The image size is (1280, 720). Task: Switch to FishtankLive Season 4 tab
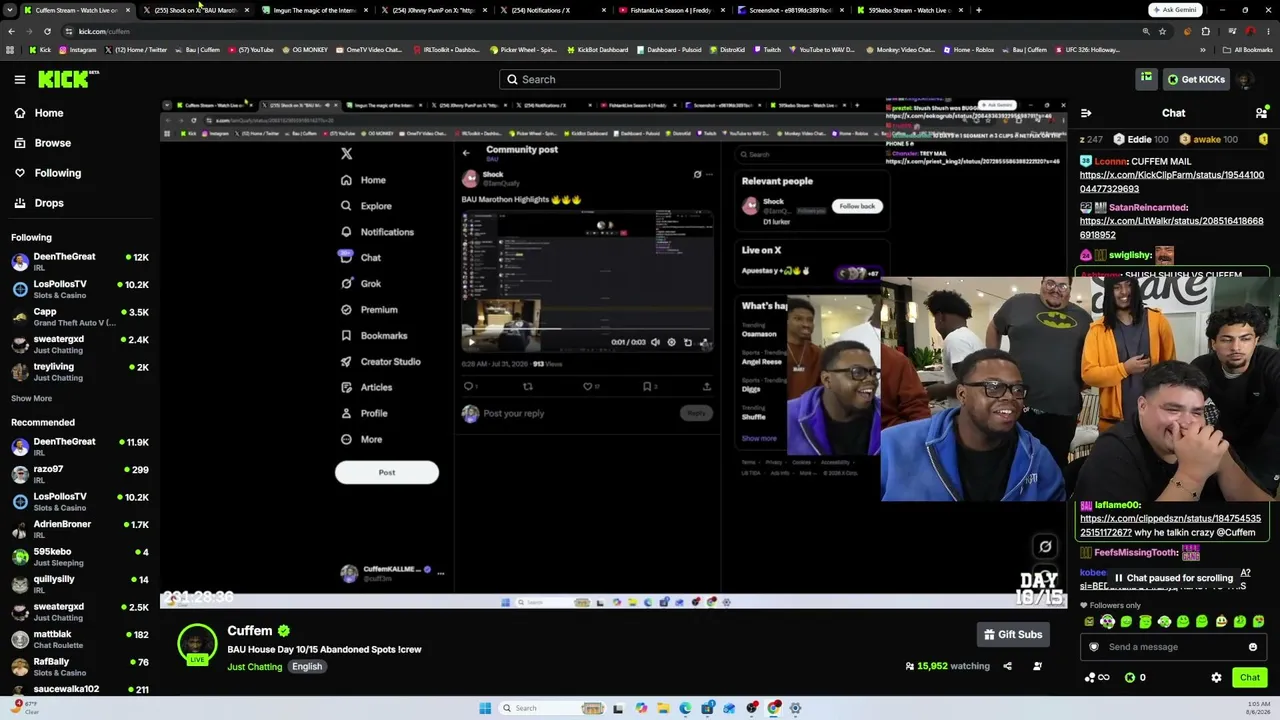click(x=672, y=10)
